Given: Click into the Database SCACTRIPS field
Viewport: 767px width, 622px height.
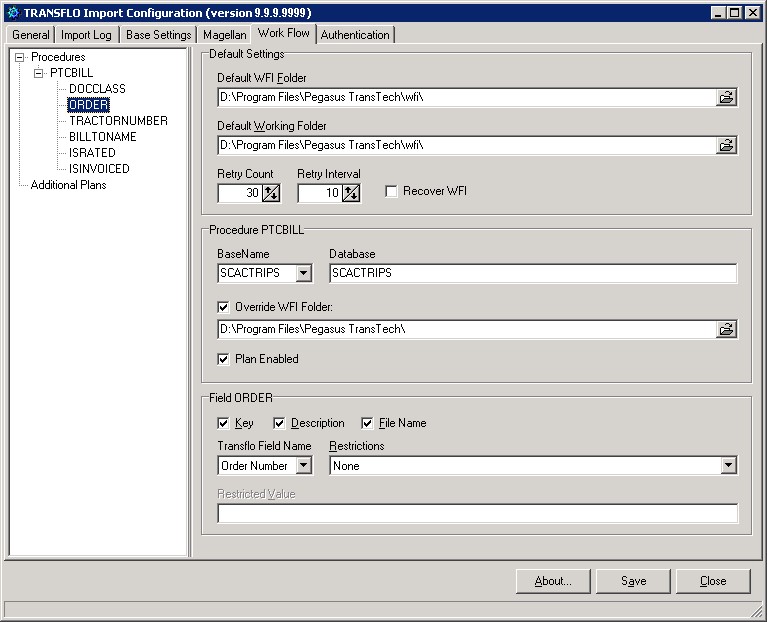Looking at the screenshot, I should click(x=533, y=273).
